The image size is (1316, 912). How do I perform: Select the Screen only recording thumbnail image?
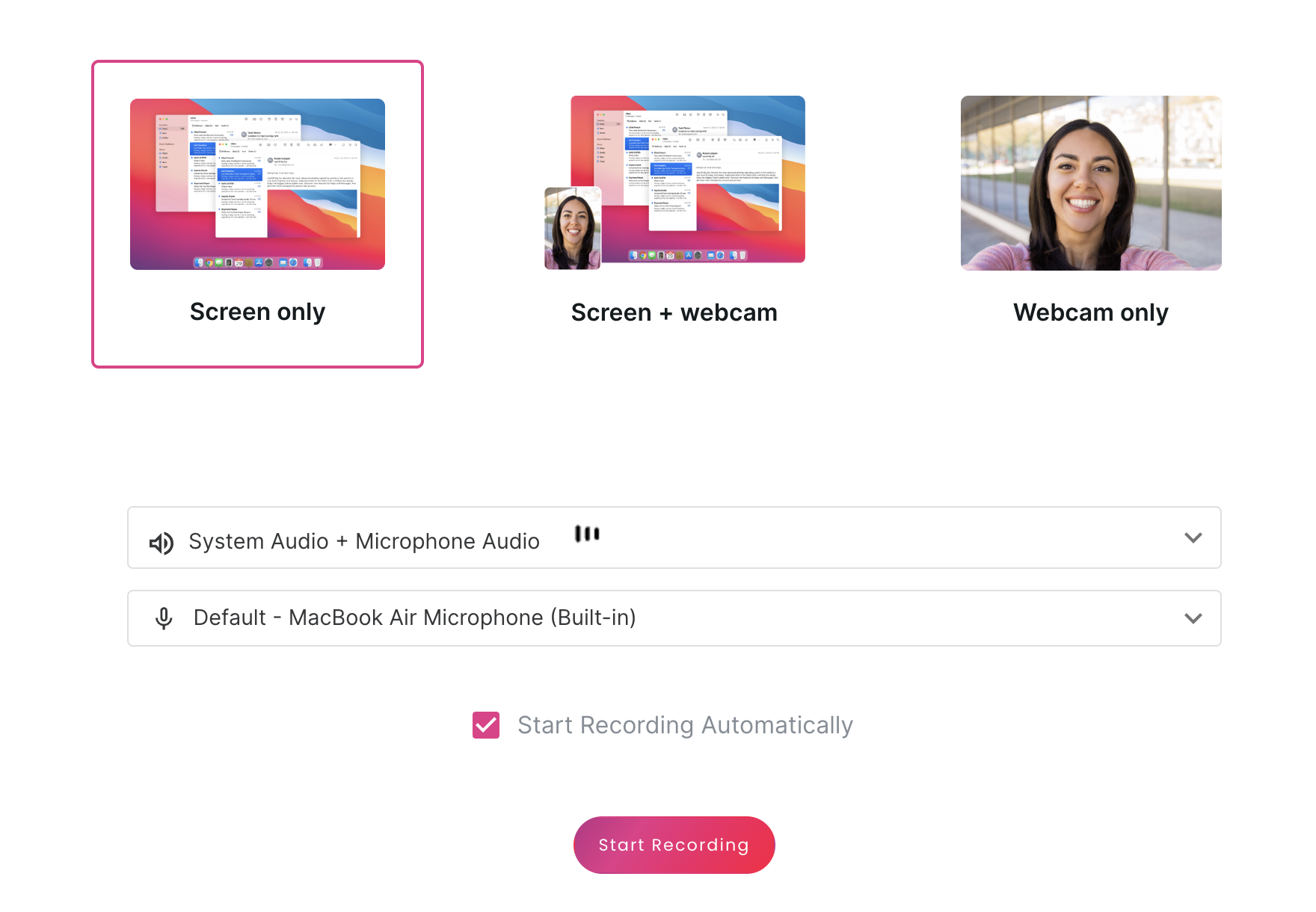click(257, 184)
